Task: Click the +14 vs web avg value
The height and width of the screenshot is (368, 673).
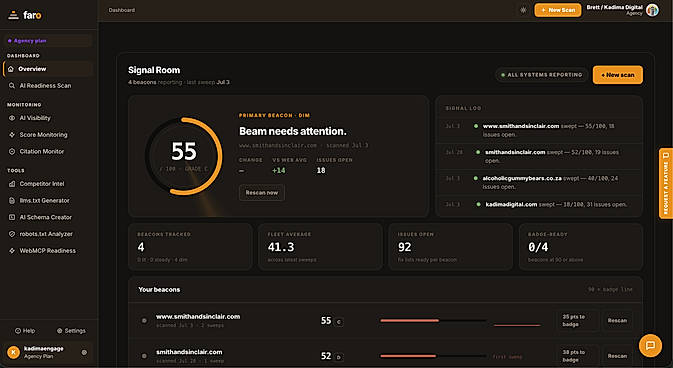Action: [x=279, y=170]
